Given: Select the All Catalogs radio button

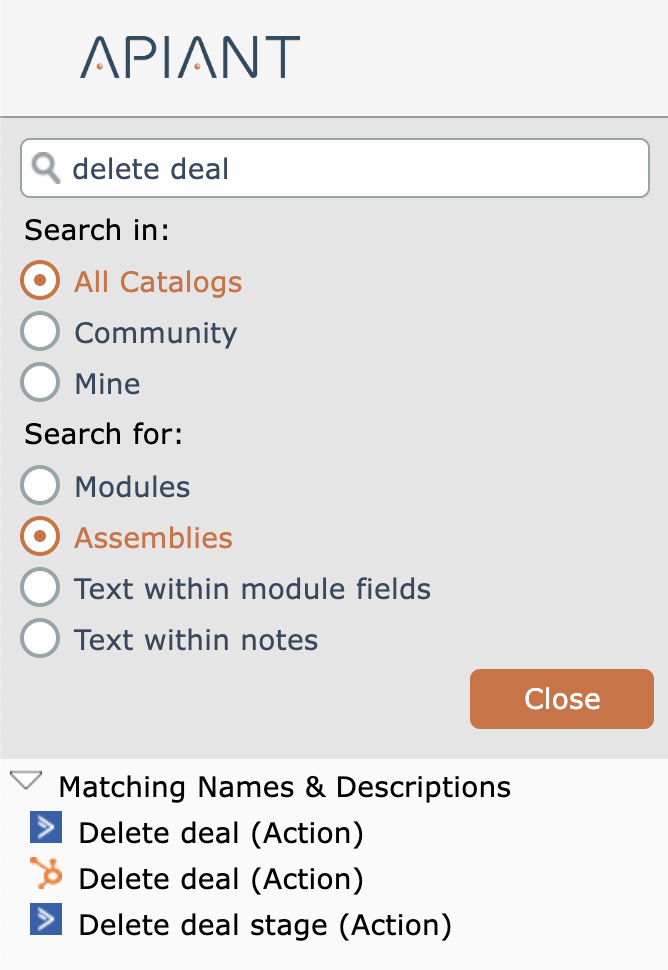Looking at the screenshot, I should (40, 282).
